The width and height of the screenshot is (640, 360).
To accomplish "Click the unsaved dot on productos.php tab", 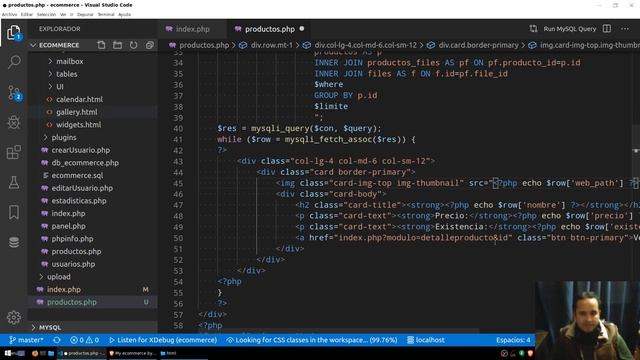I will 302,29.
